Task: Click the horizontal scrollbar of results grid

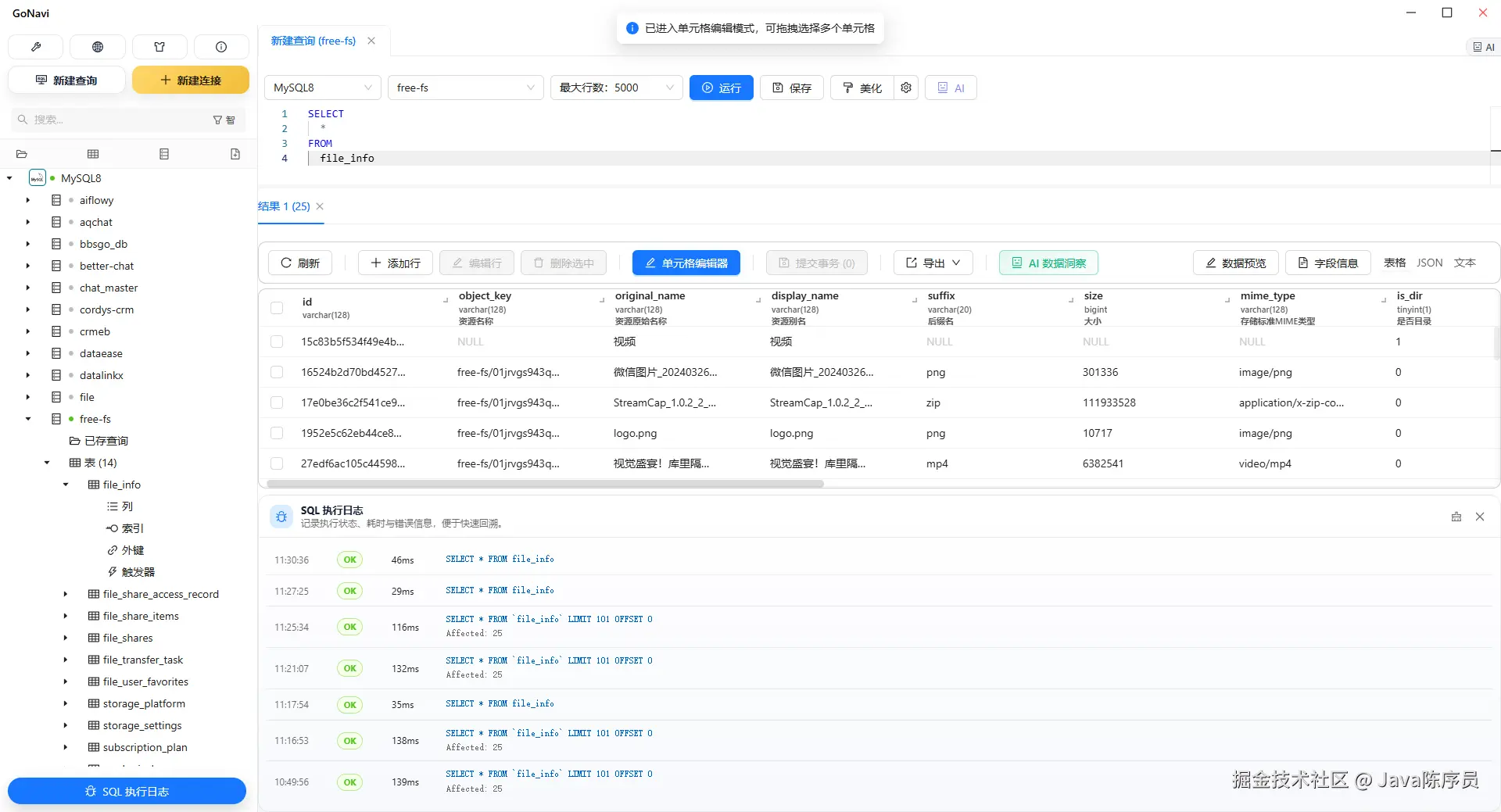Action: (x=541, y=484)
